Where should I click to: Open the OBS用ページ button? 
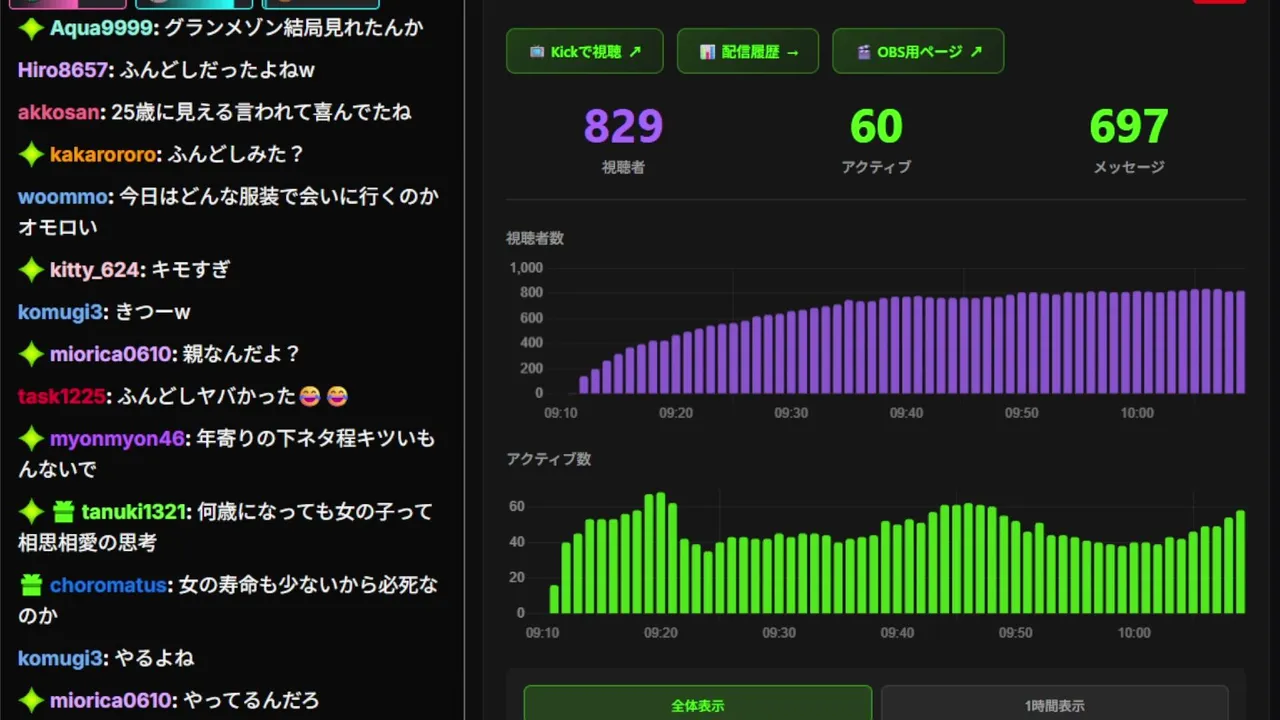coord(918,51)
